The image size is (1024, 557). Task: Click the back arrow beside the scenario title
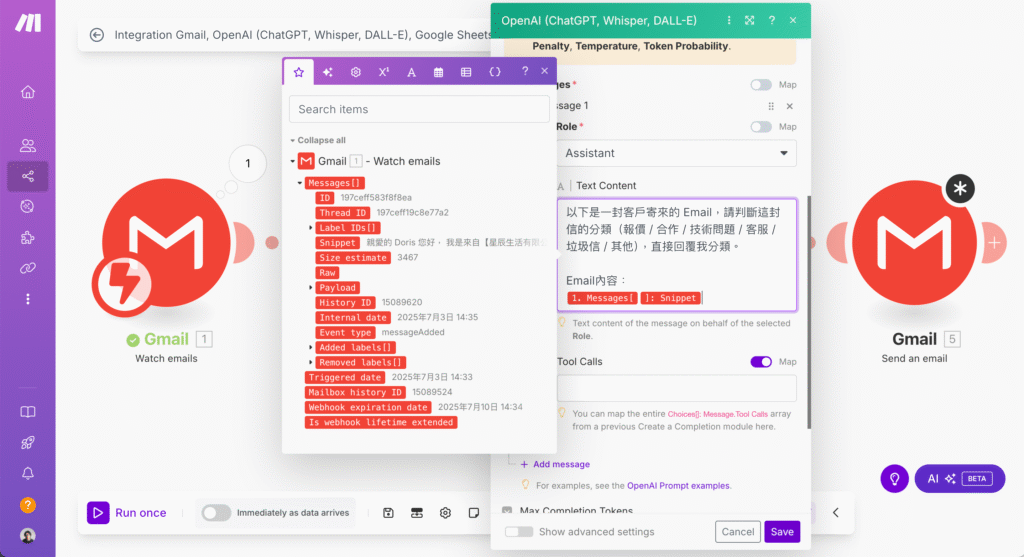(x=97, y=35)
